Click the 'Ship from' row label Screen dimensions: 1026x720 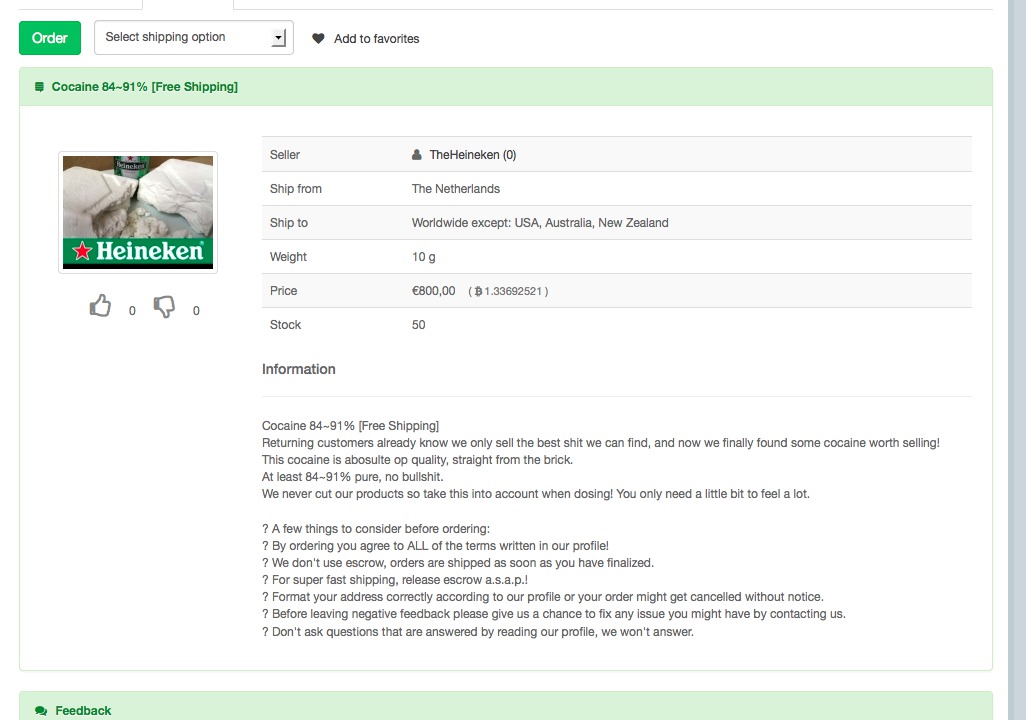tap(296, 189)
